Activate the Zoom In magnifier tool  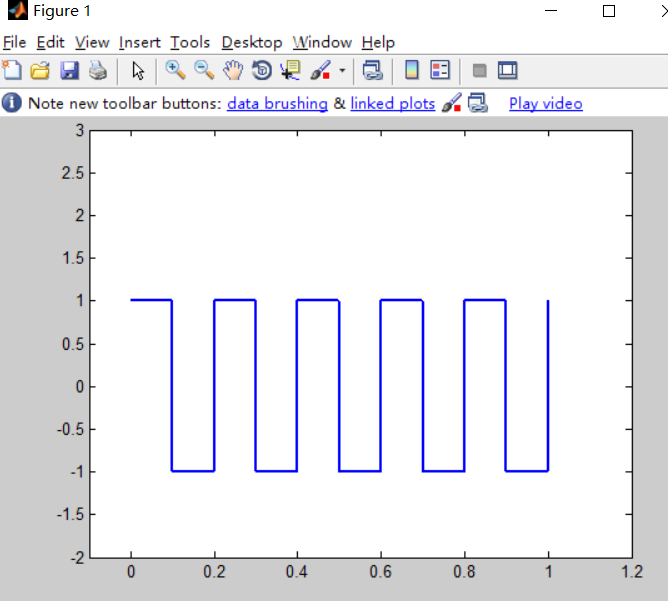(x=175, y=70)
